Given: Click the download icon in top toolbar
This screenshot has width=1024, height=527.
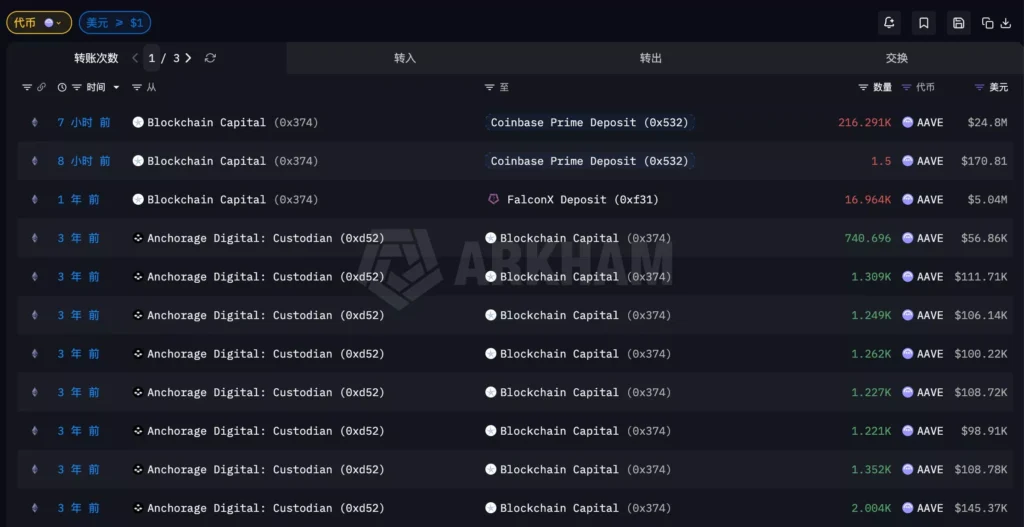Looking at the screenshot, I should click(1005, 23).
